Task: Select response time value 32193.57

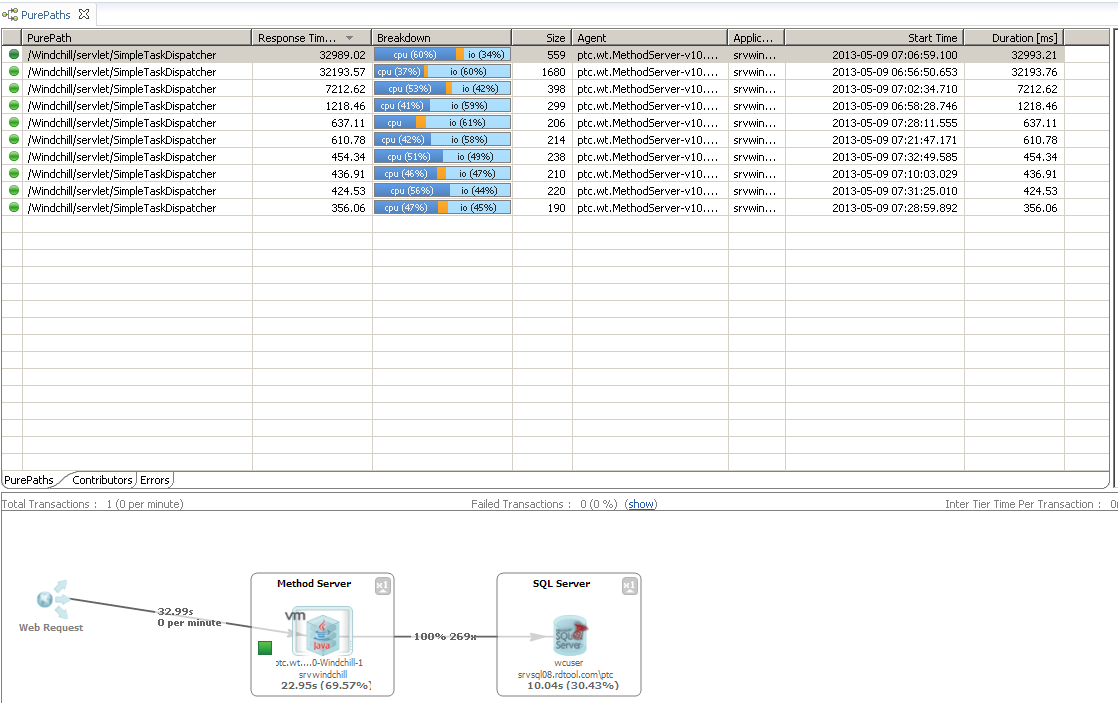Action: (x=342, y=72)
